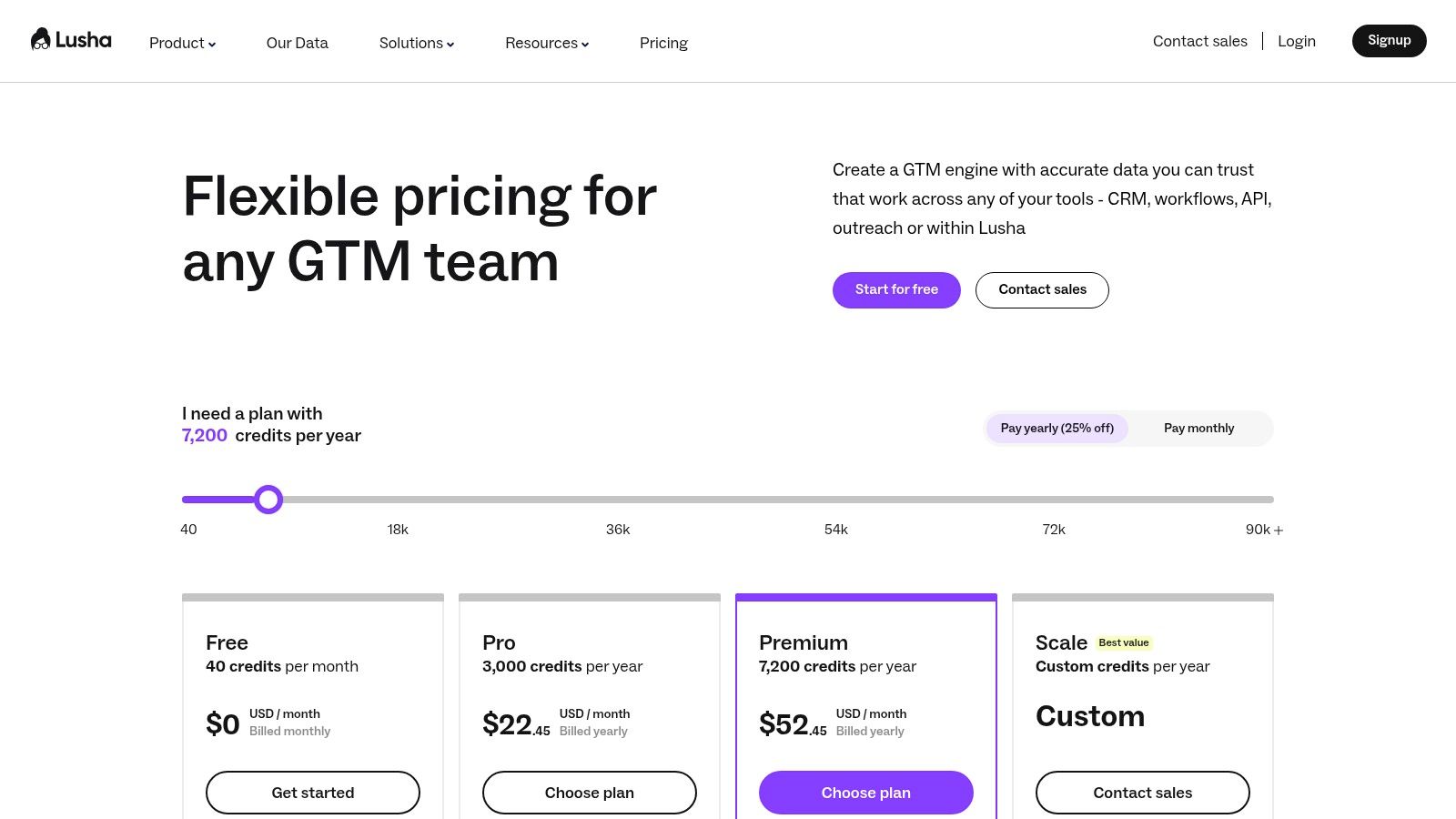Viewport: 1456px width, 819px height.
Task: Click the Signup button
Action: 1389,41
